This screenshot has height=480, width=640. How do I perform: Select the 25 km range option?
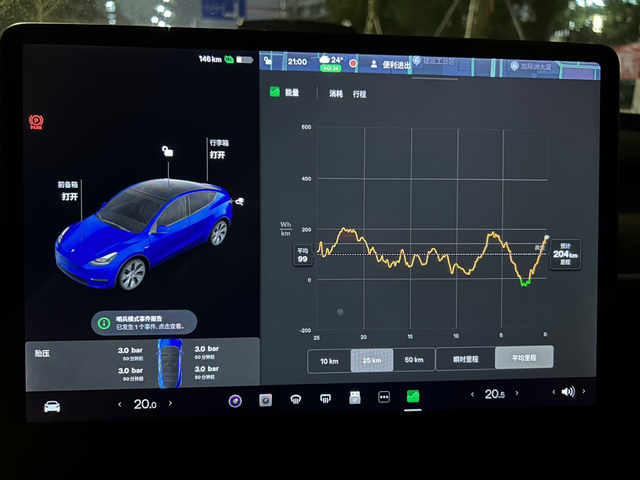(x=372, y=360)
